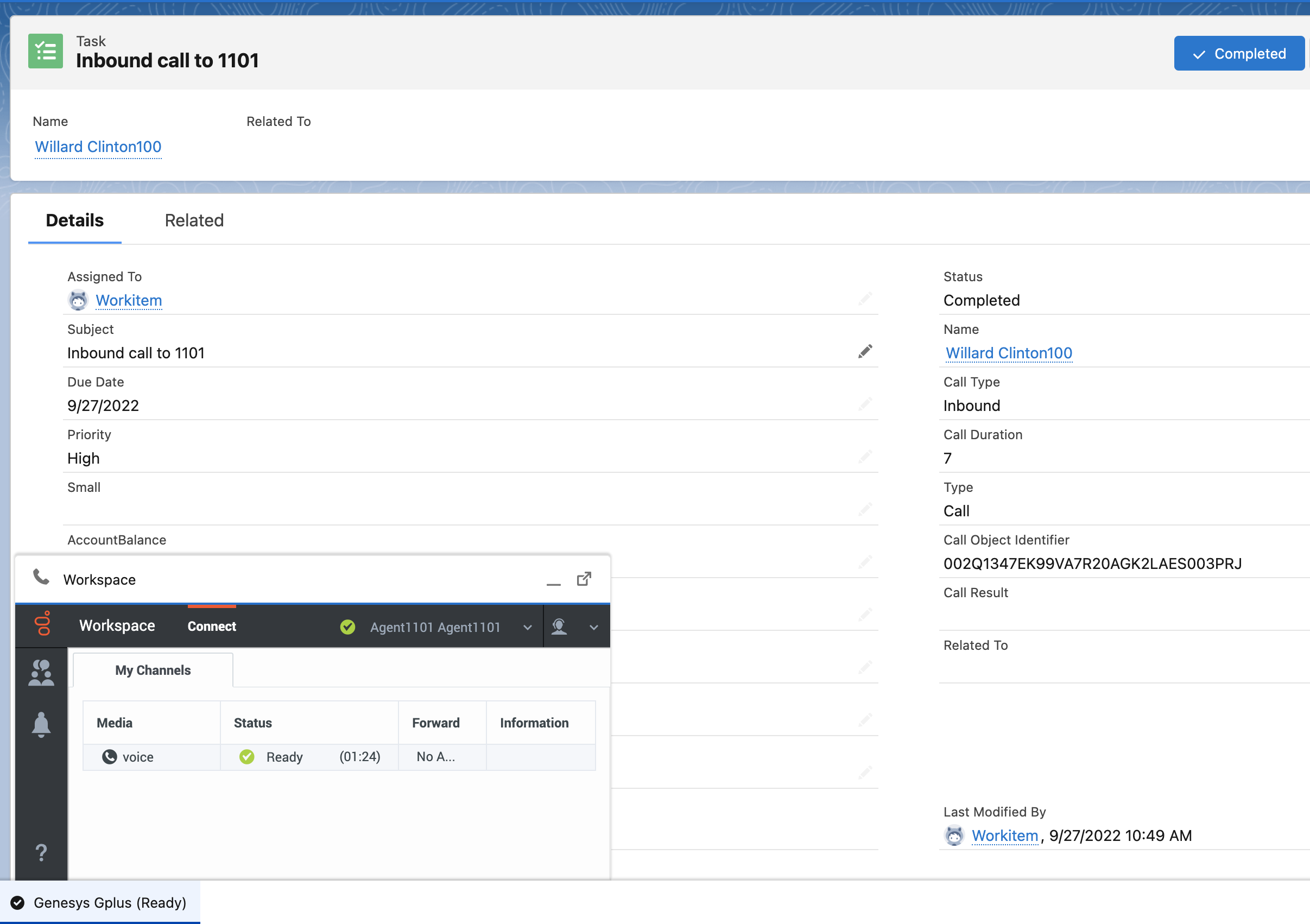Click the (01:24) timer value
Image resolution: width=1310 pixels, height=924 pixels.
point(359,757)
